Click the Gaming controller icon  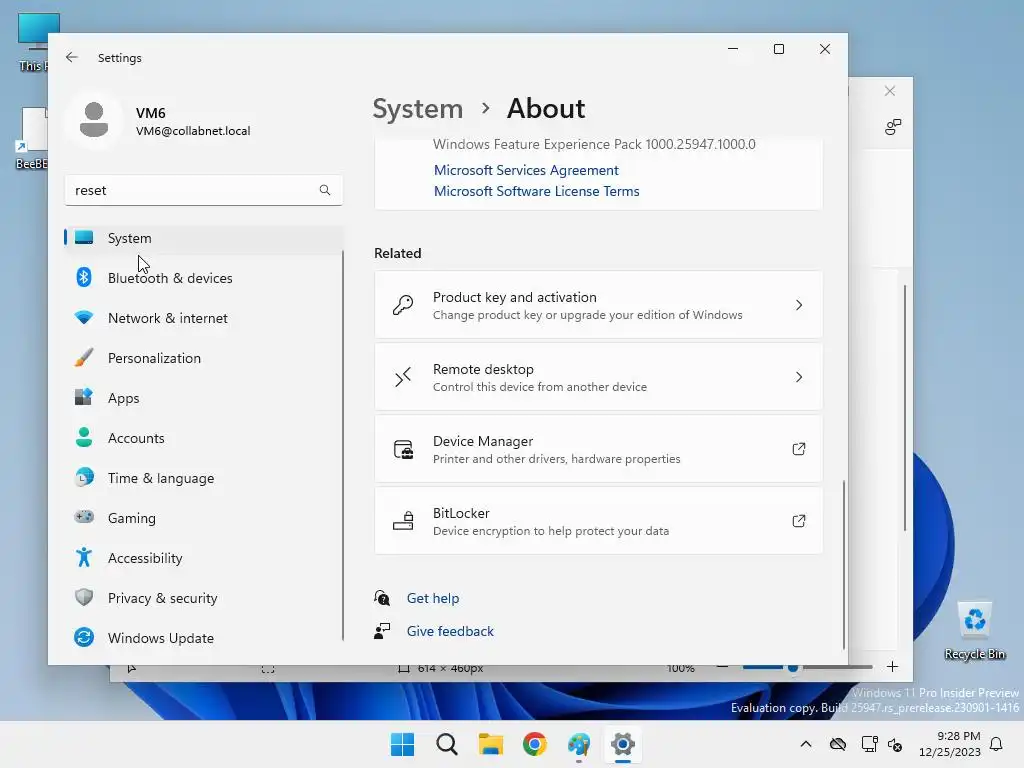(x=84, y=517)
